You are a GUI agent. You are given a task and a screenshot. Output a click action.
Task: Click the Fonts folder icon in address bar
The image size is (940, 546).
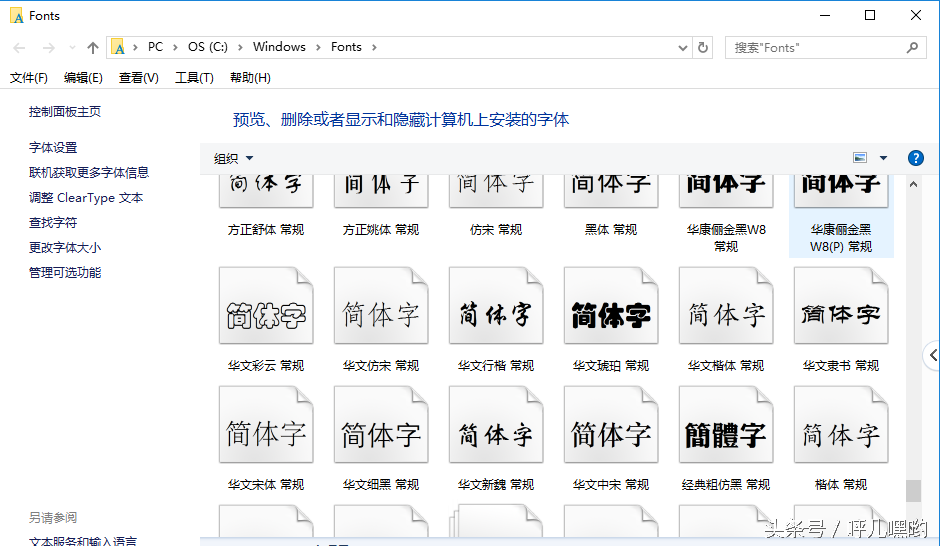click(x=119, y=47)
